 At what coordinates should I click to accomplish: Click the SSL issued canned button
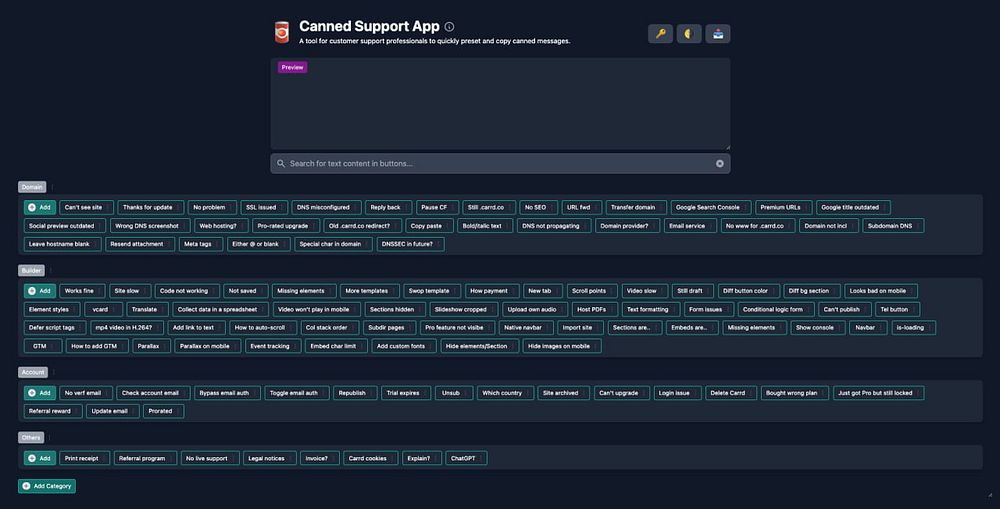coord(264,207)
